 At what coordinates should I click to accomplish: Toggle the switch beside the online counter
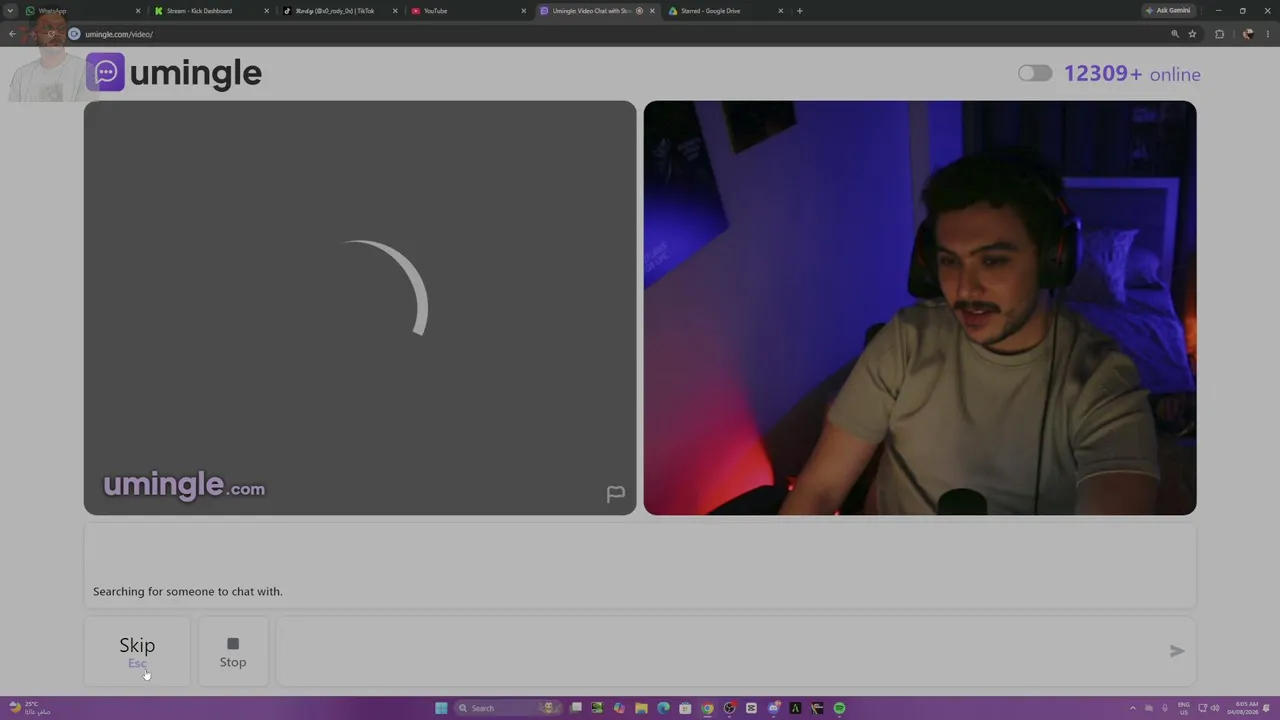(1035, 73)
